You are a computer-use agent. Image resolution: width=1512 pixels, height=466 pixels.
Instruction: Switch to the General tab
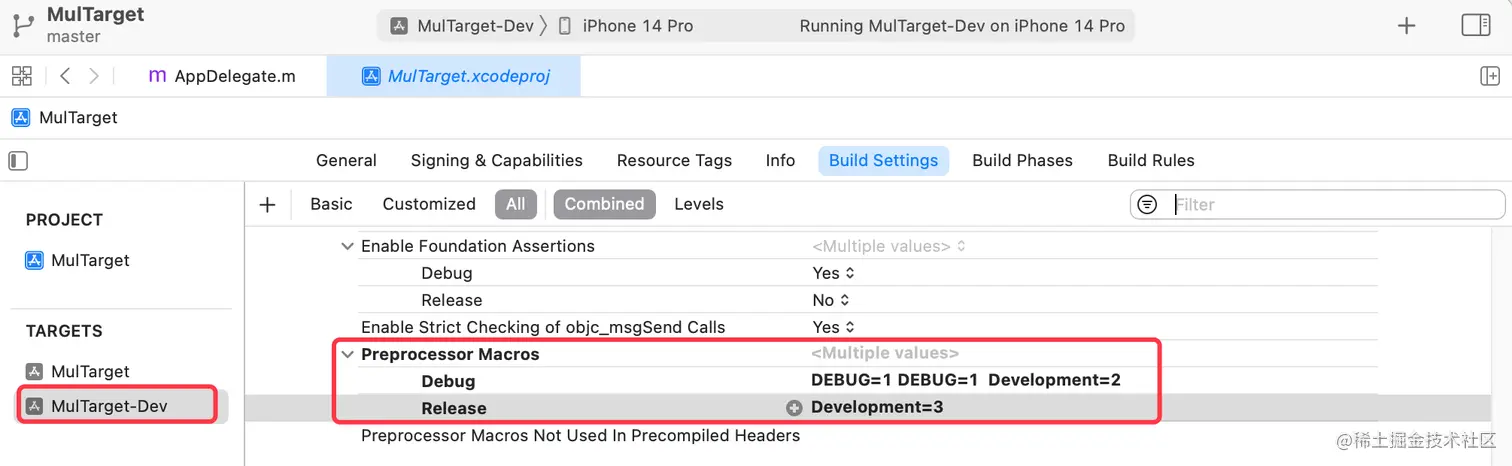click(x=346, y=160)
